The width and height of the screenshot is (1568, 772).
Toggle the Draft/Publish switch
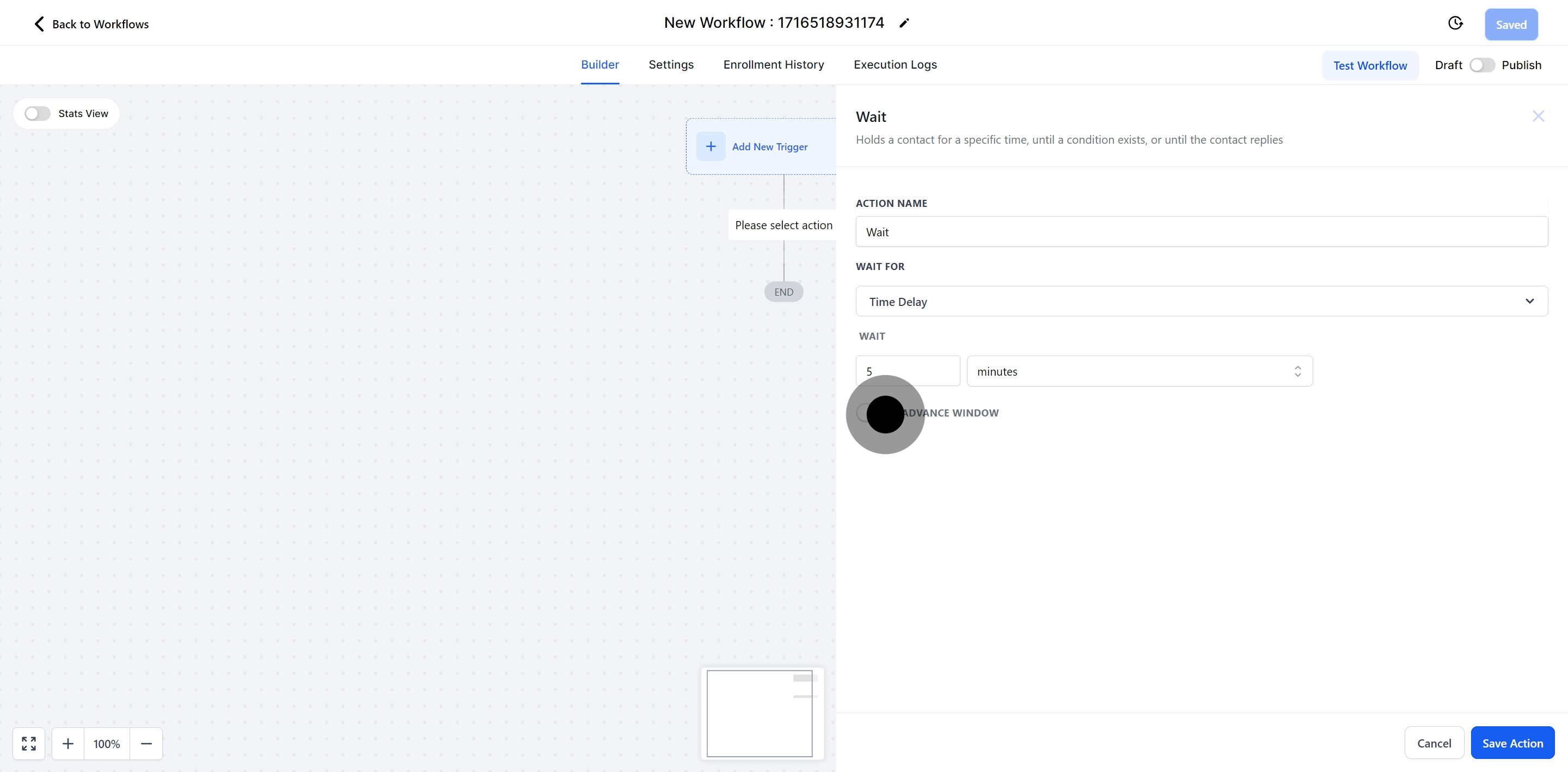click(x=1481, y=65)
